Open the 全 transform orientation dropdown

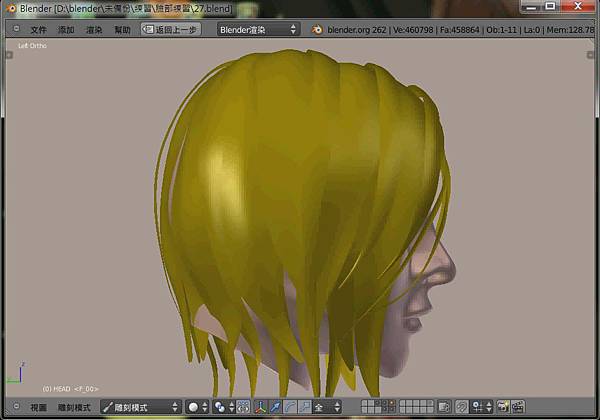[327, 407]
